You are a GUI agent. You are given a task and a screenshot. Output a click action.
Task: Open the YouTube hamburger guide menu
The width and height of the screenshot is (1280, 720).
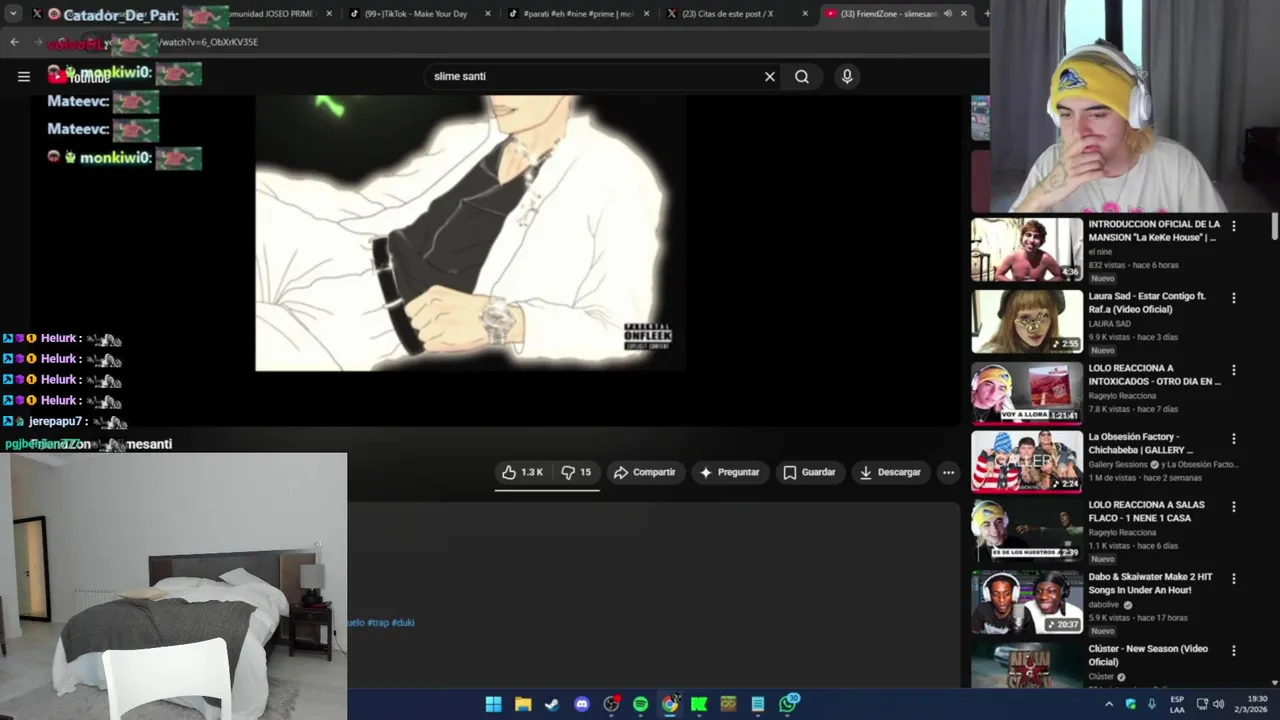coord(24,76)
